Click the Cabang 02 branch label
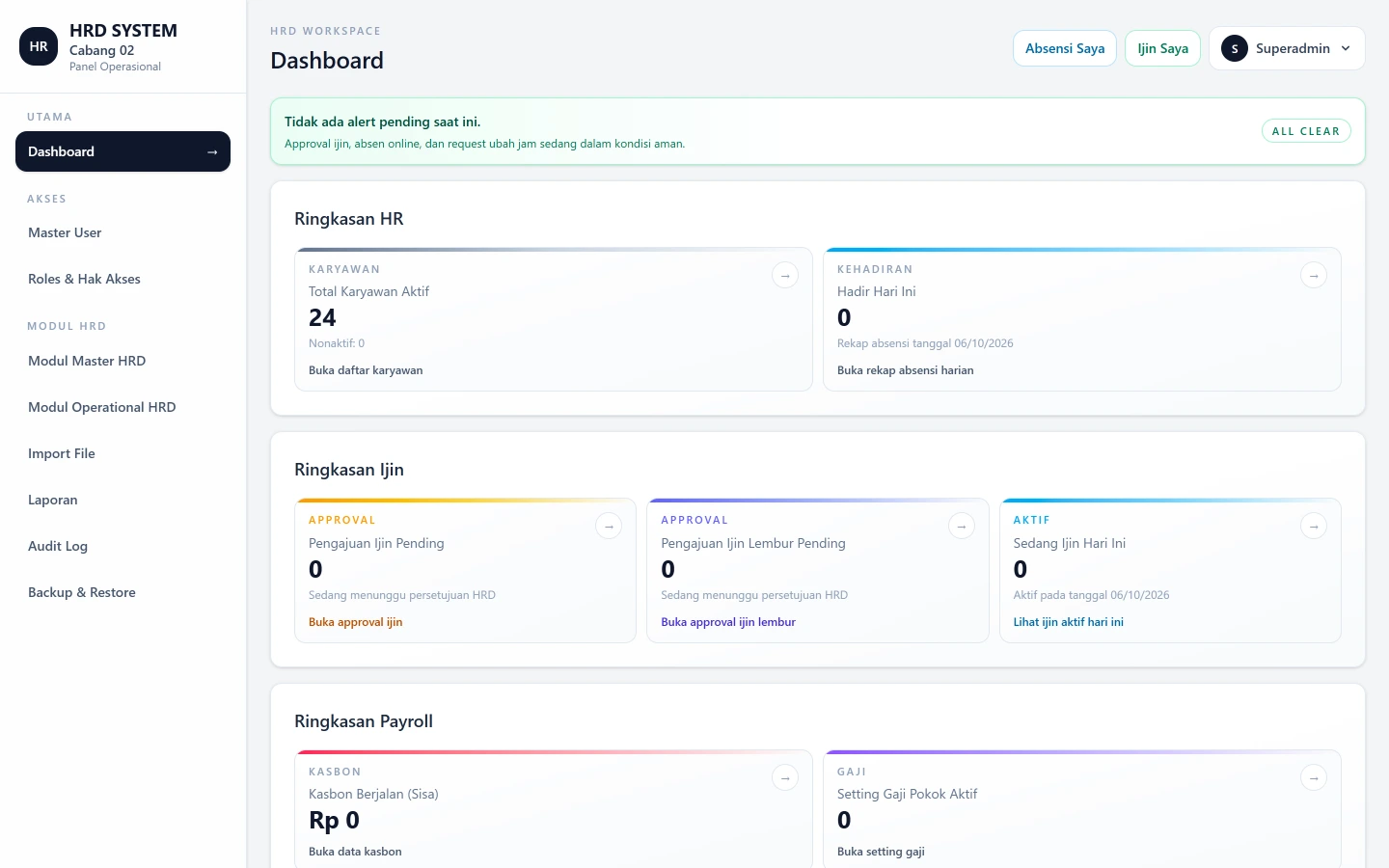This screenshot has width=1389, height=868. (x=101, y=50)
